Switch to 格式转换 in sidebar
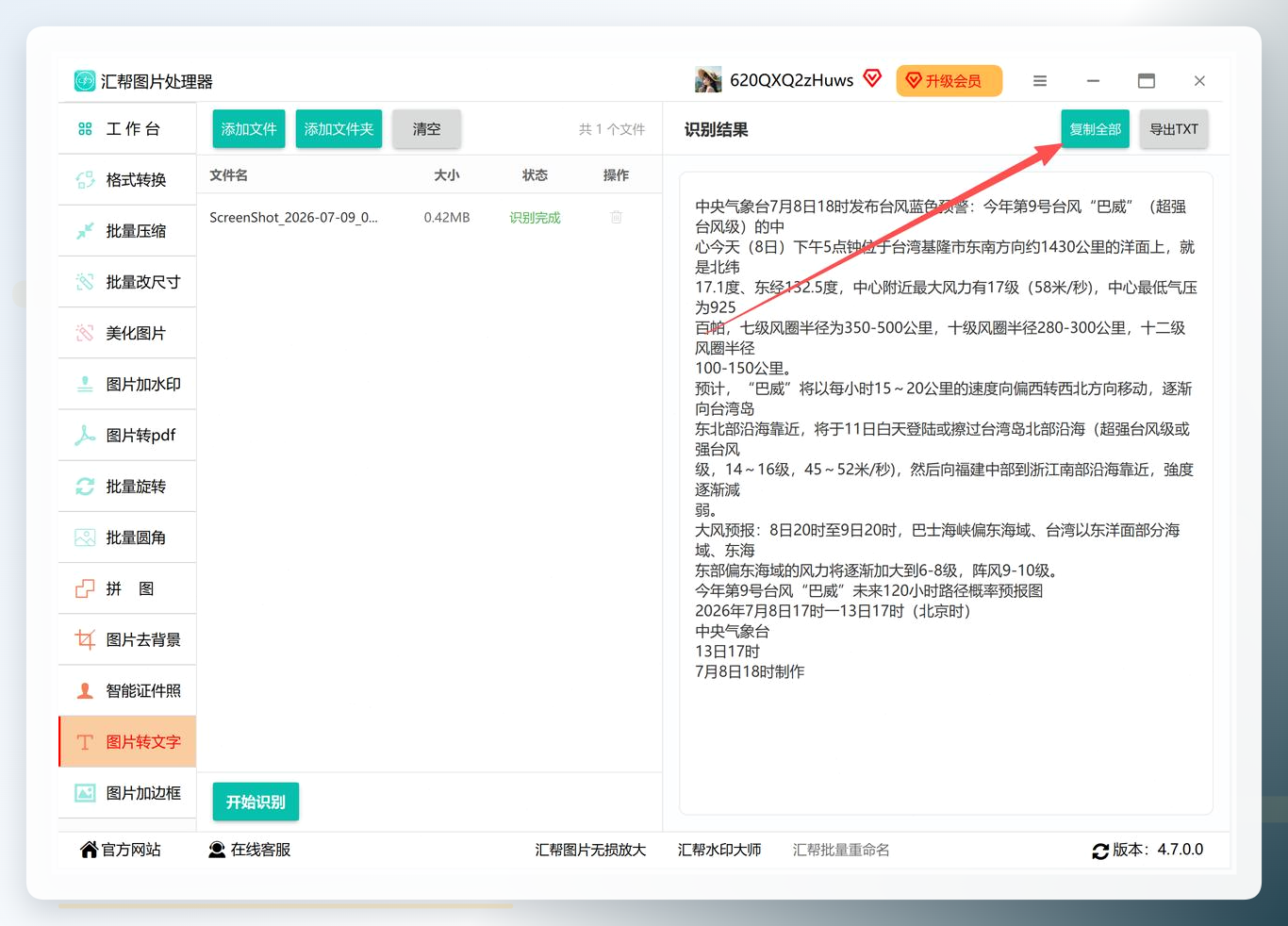Image resolution: width=1288 pixels, height=926 pixels. click(127, 180)
